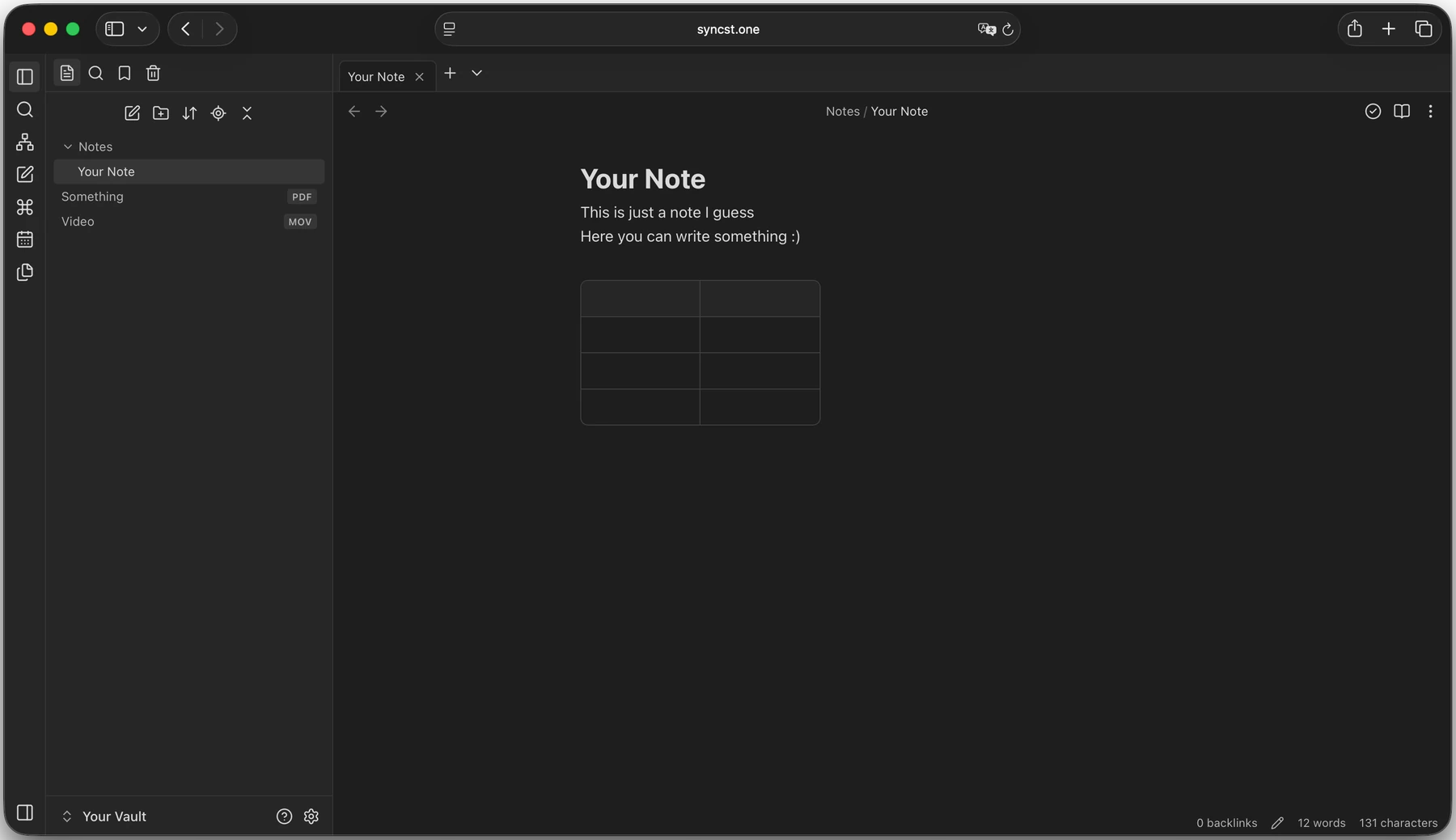The width and height of the screenshot is (1456, 840).
Task: Toggle the app left sidebar panel icon
Action: click(25, 77)
